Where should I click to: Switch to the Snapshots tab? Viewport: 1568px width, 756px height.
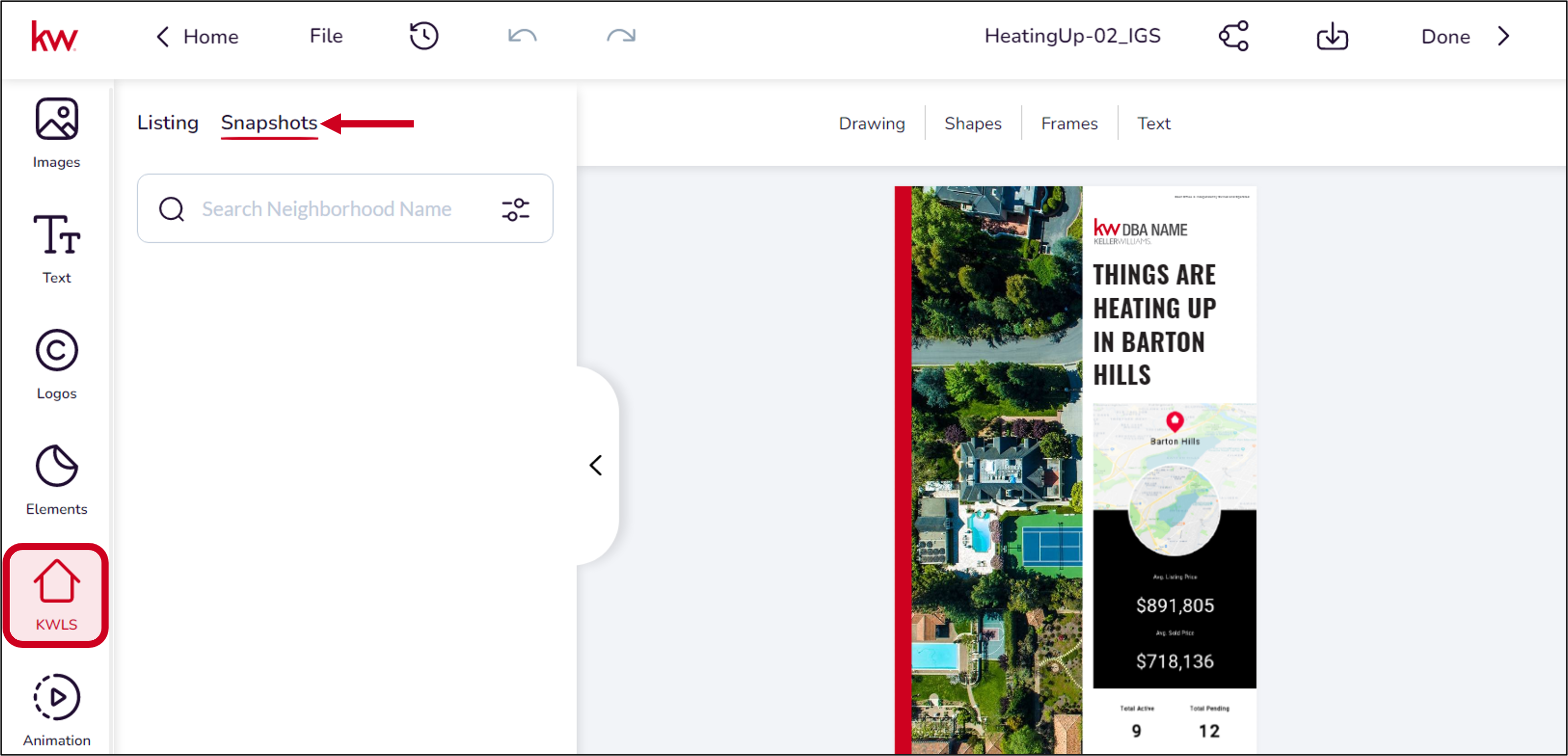tap(269, 123)
